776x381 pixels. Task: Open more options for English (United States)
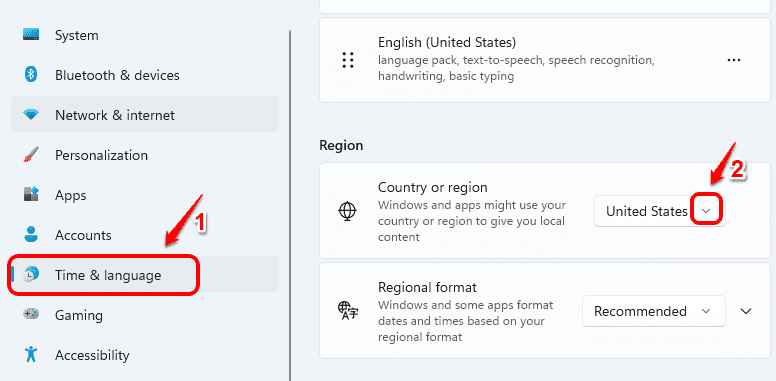pyautogui.click(x=734, y=60)
